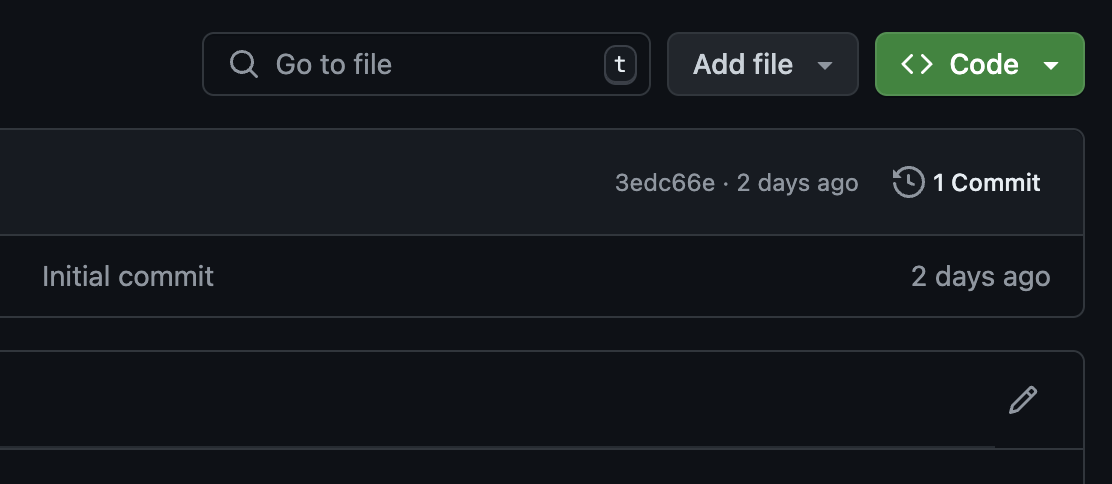This screenshot has width=1112, height=484.
Task: Expand the Add file dropdown arrow
Action: click(825, 65)
